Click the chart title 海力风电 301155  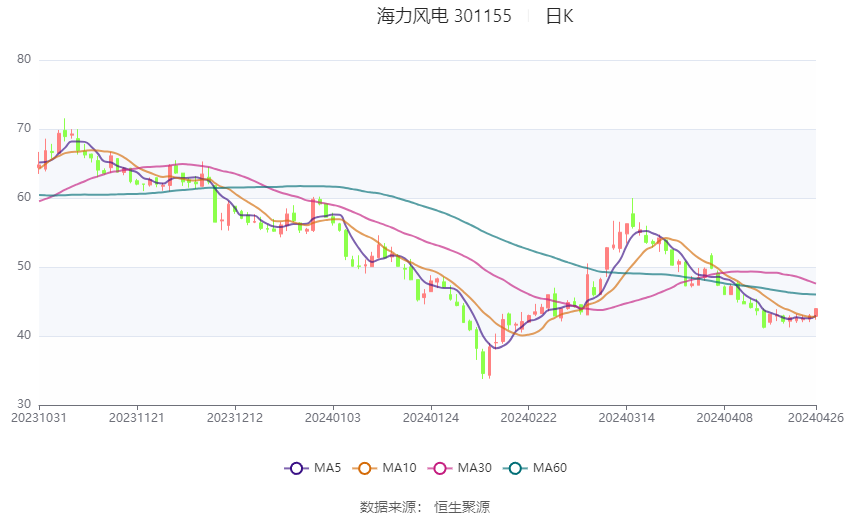click(444, 16)
